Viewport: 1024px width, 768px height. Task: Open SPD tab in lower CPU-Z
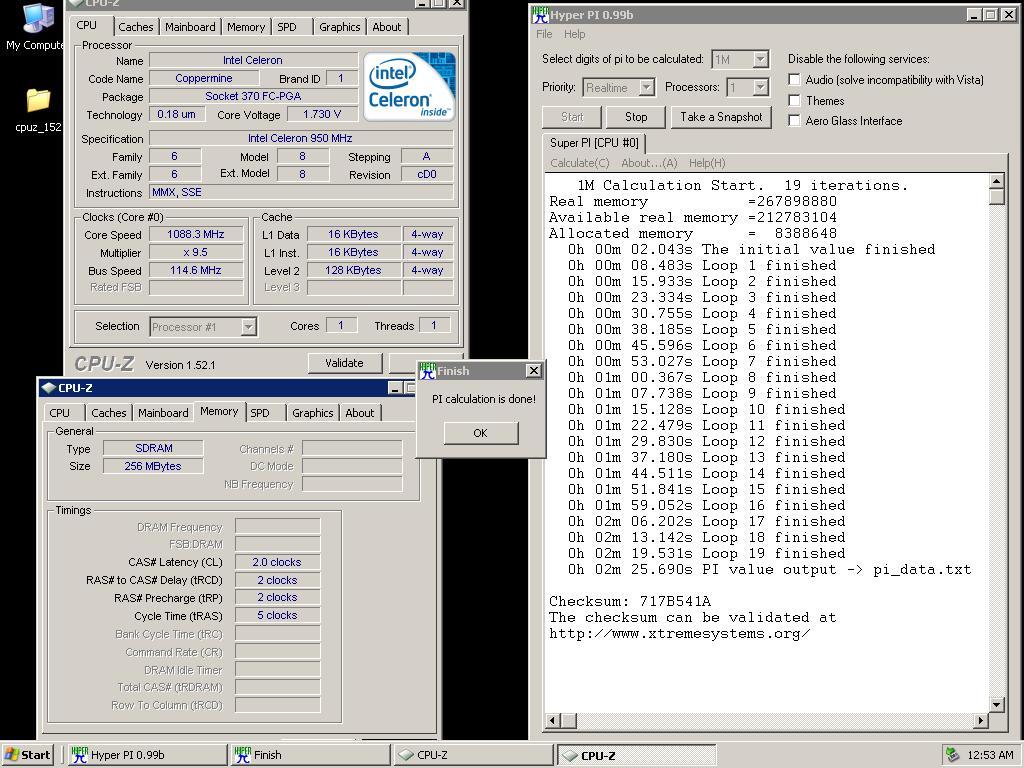click(260, 413)
